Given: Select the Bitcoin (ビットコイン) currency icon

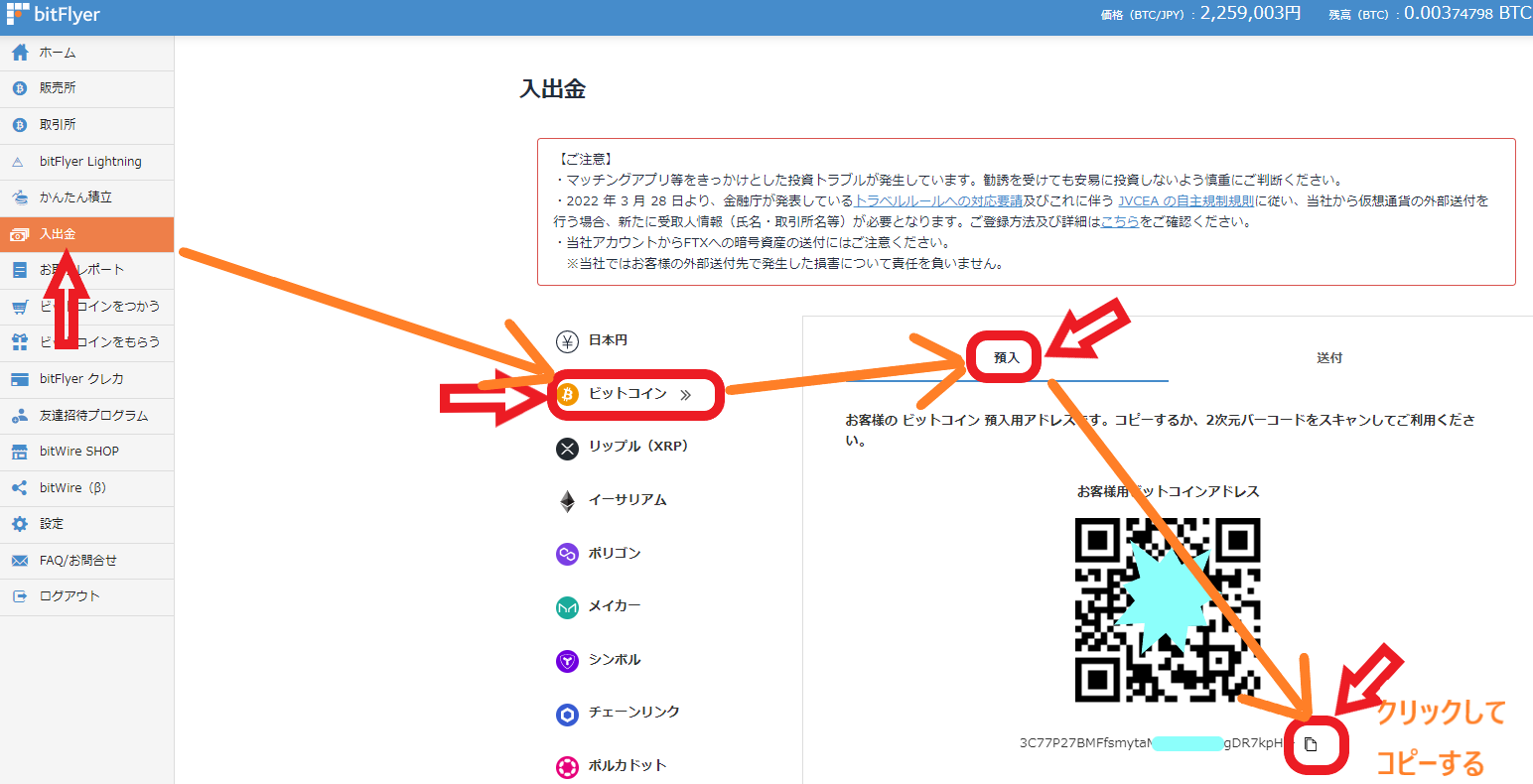Looking at the screenshot, I should click(567, 394).
